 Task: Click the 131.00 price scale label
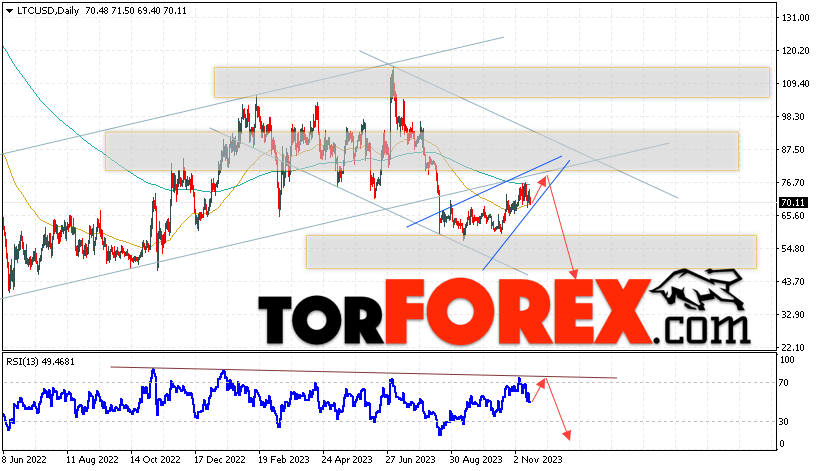[796, 18]
